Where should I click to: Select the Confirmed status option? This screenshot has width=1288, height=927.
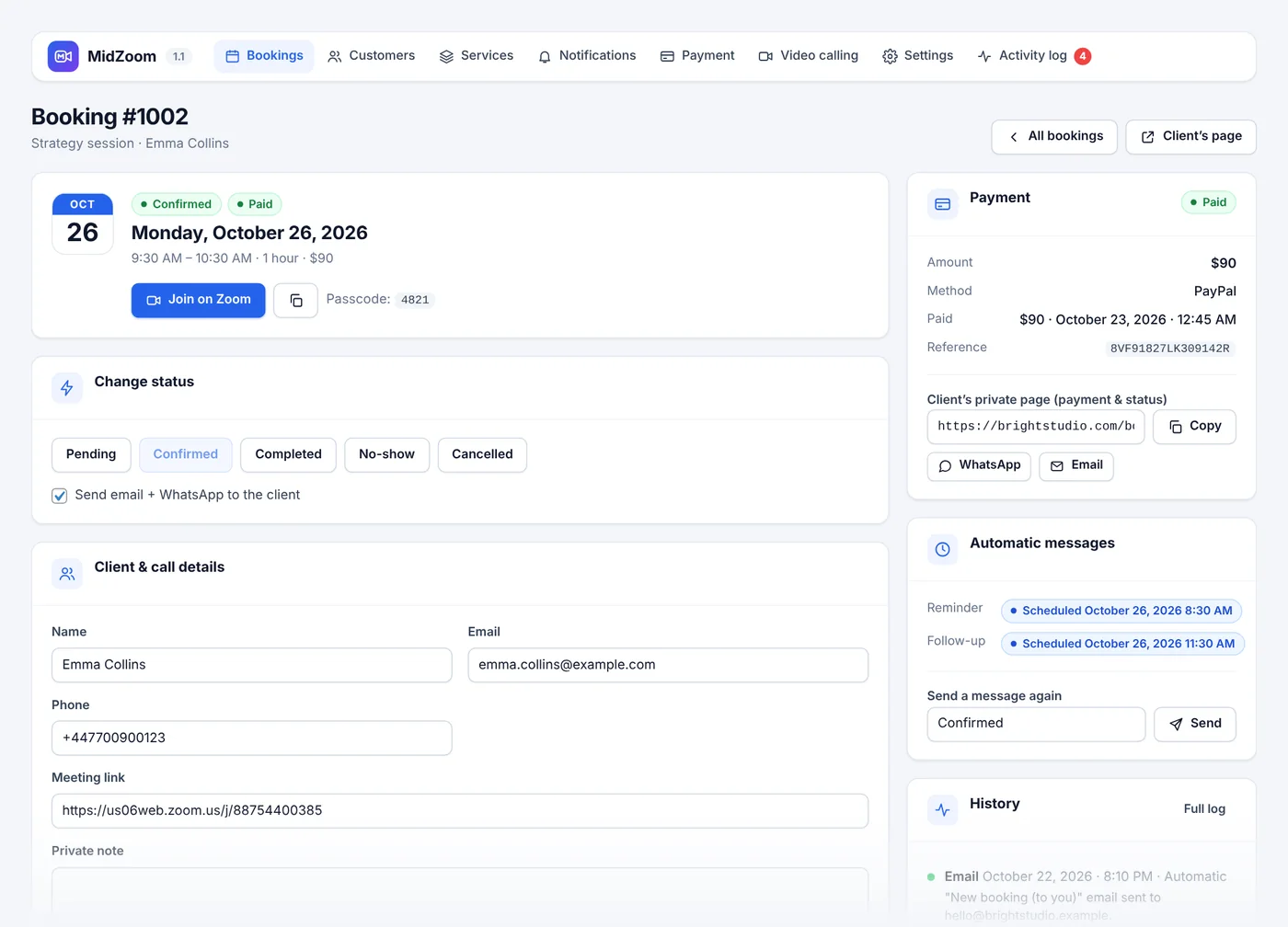(186, 454)
